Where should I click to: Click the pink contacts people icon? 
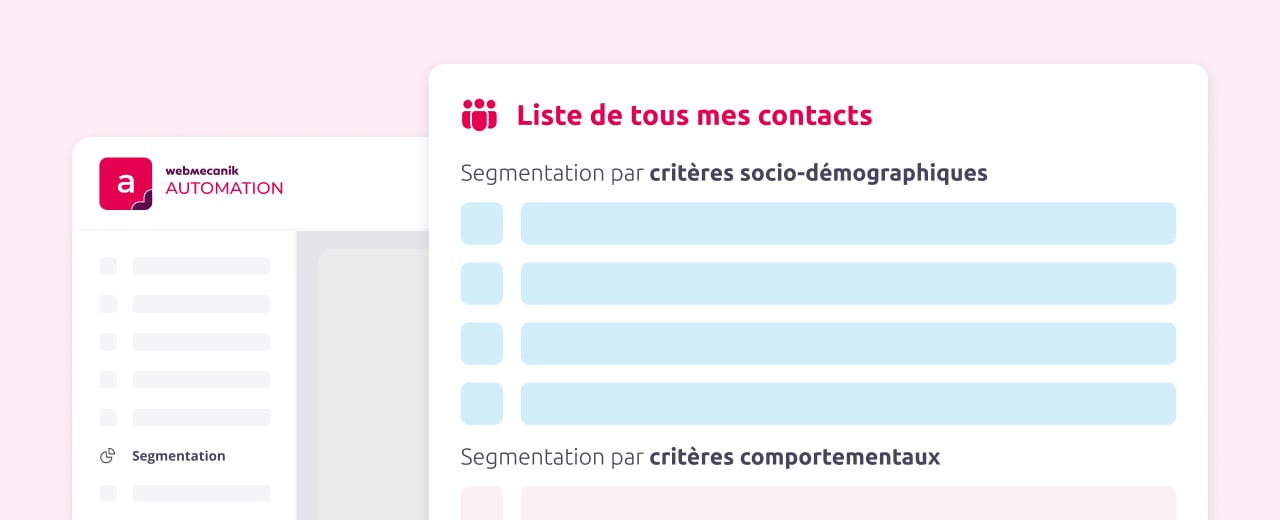pyautogui.click(x=479, y=115)
